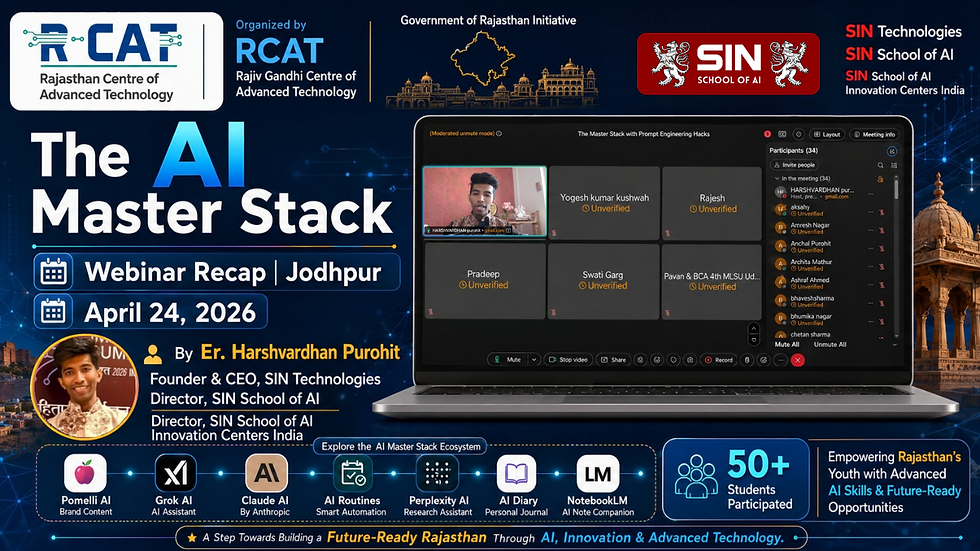This screenshot has width=980, height=551.
Task: Click 'Government of Rajasthan Initiative' text
Action: (488, 21)
